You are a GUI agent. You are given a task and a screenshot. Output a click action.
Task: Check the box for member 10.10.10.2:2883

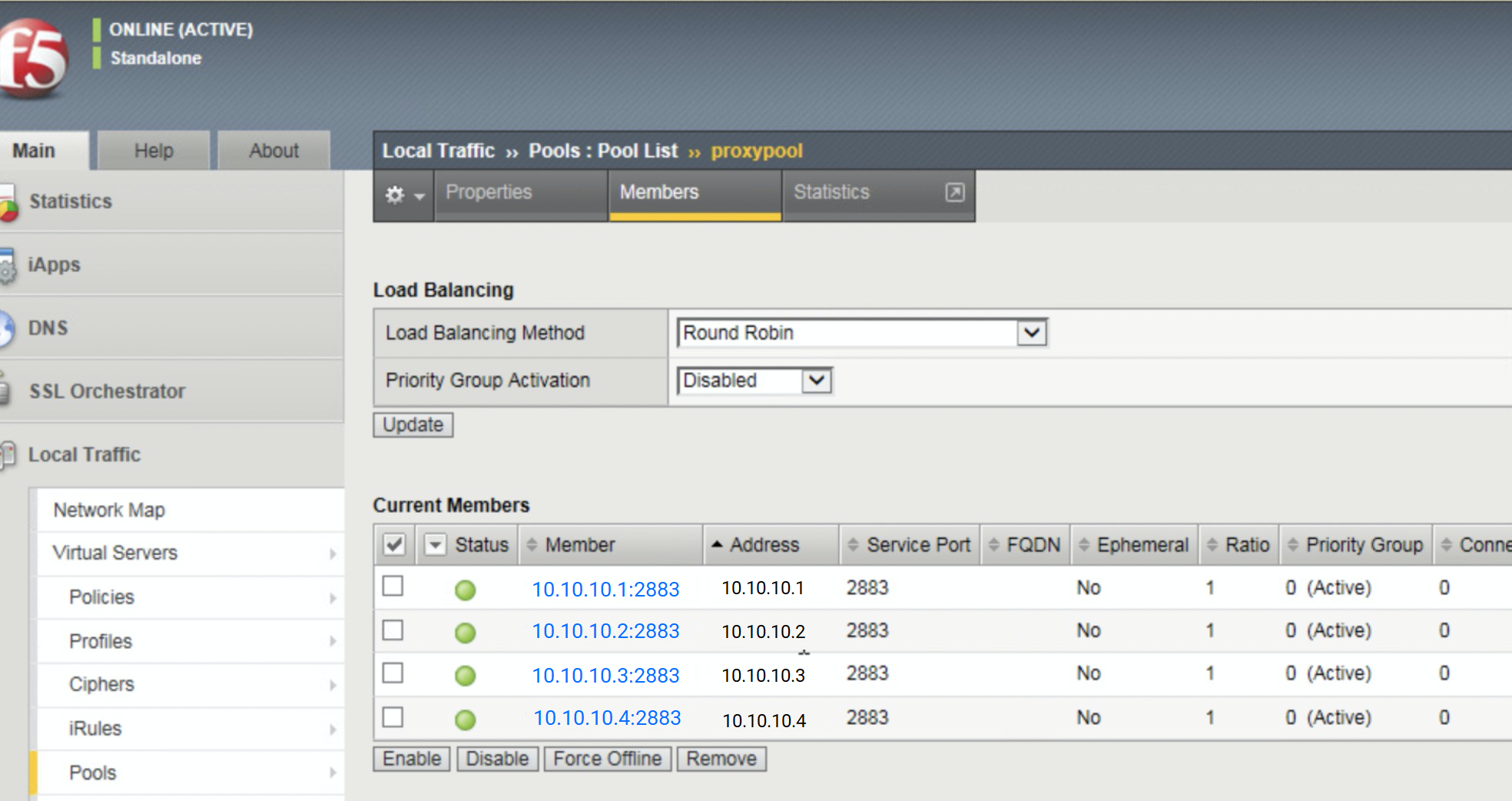(x=393, y=630)
